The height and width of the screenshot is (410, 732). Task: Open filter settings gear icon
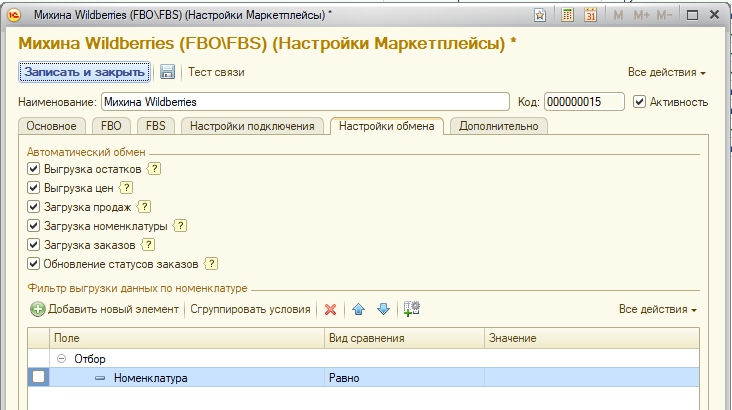click(x=412, y=309)
